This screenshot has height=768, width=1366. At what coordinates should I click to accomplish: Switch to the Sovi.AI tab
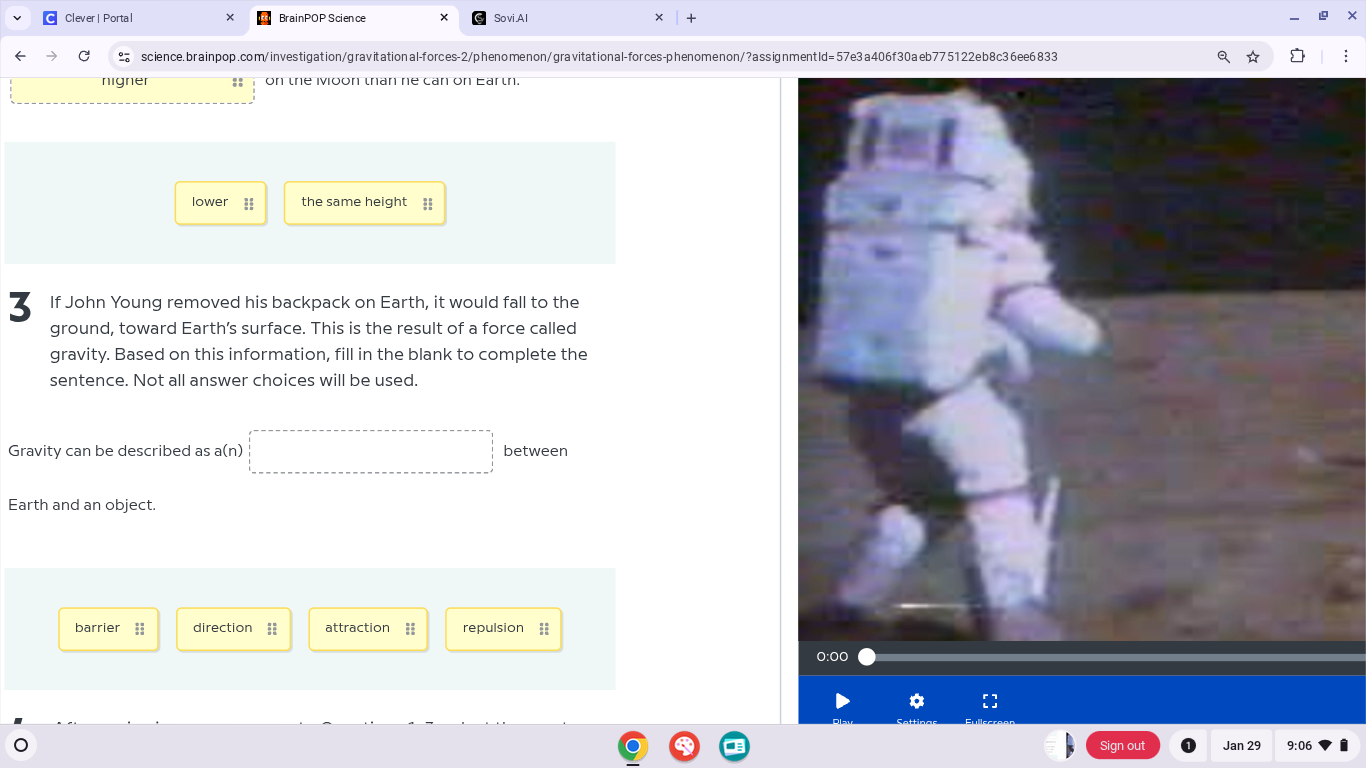[560, 17]
